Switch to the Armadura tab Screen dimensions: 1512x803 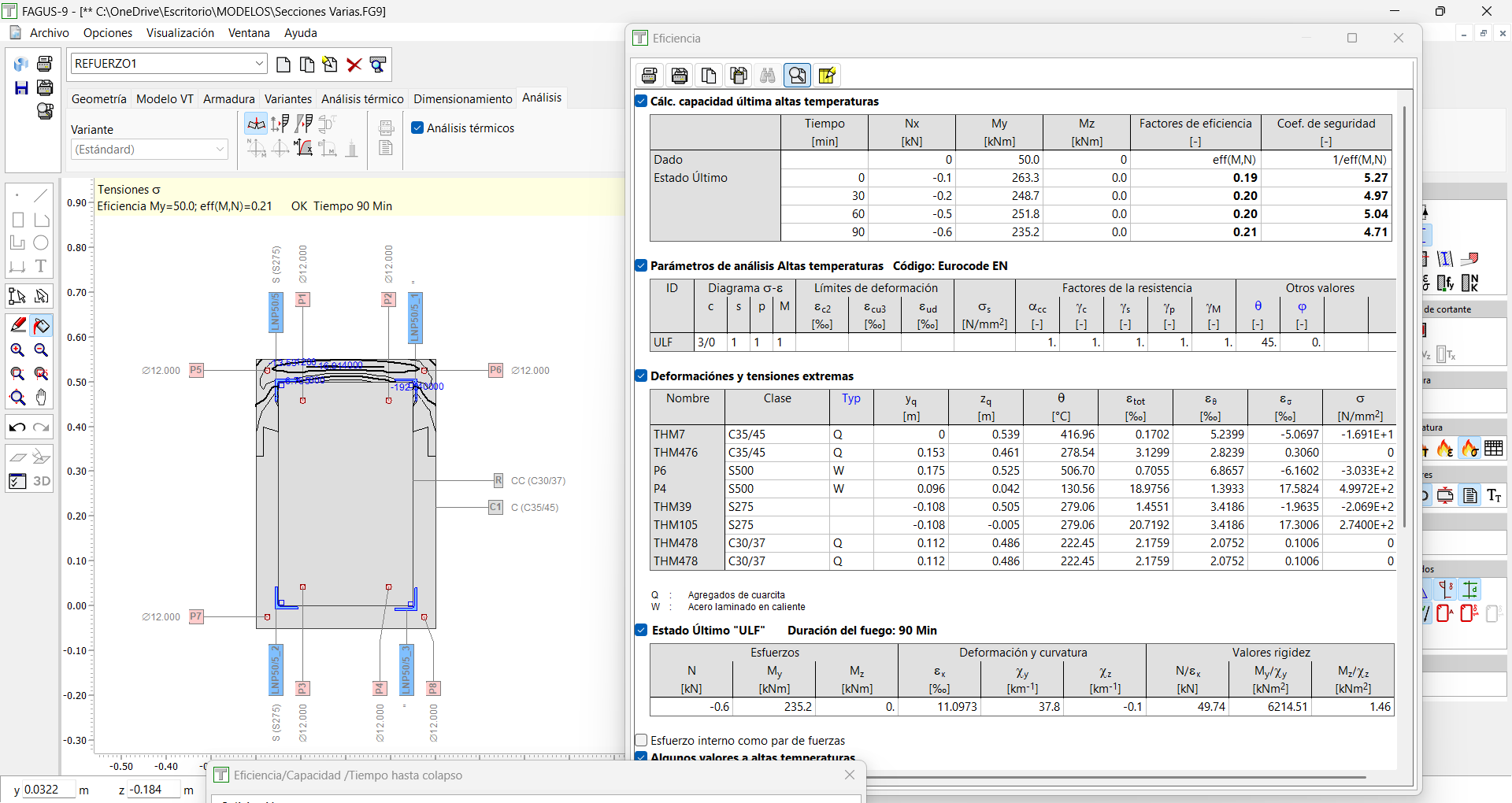tap(228, 98)
